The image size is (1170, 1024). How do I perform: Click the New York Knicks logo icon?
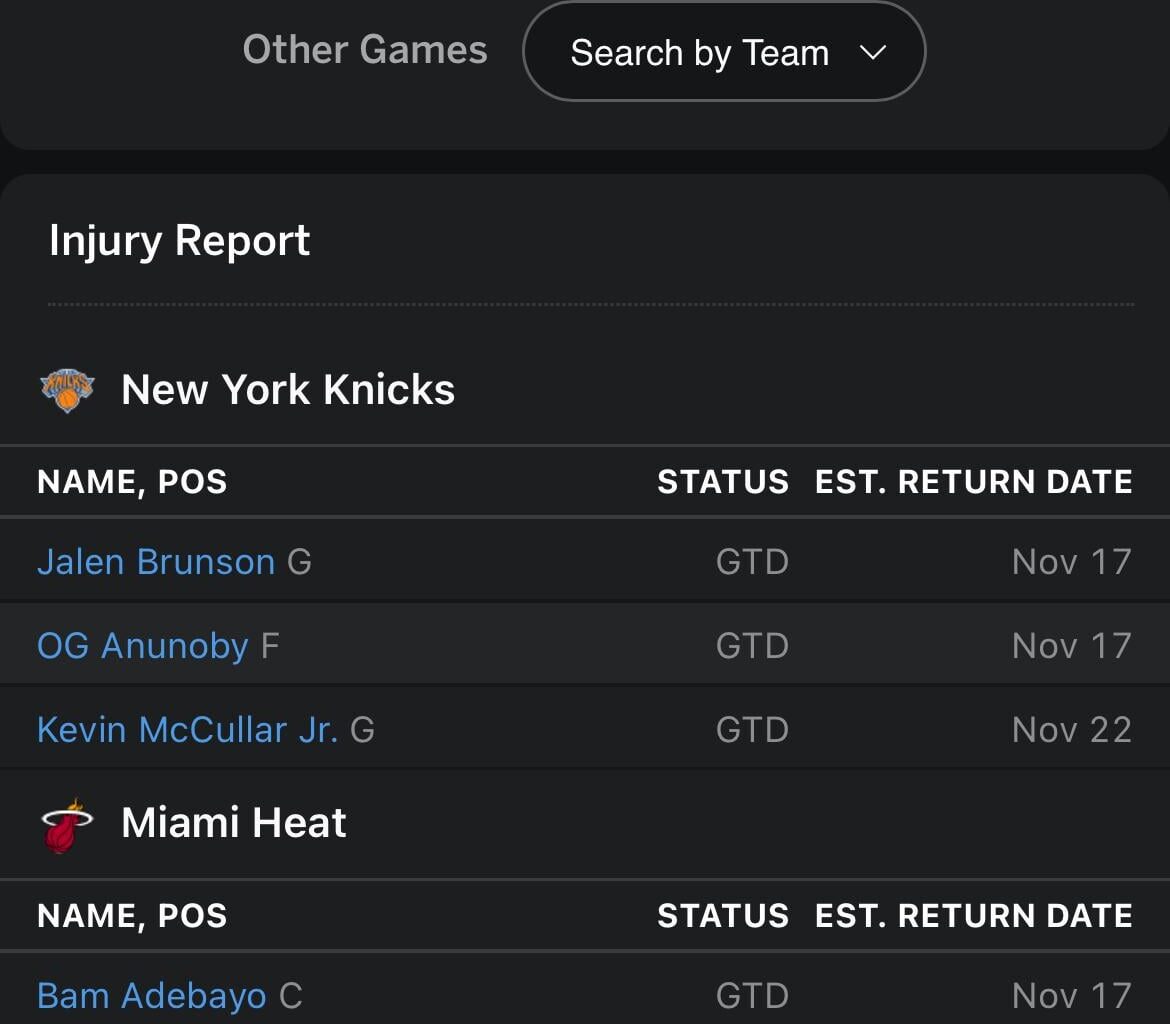tap(66, 390)
